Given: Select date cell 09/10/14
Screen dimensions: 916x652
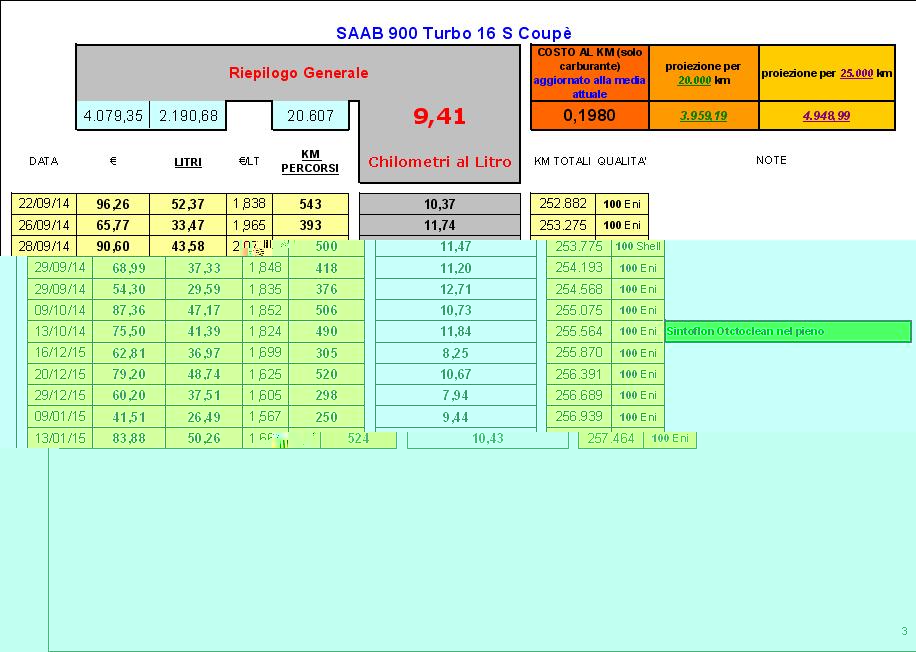Looking at the screenshot, I should pyautogui.click(x=60, y=310).
